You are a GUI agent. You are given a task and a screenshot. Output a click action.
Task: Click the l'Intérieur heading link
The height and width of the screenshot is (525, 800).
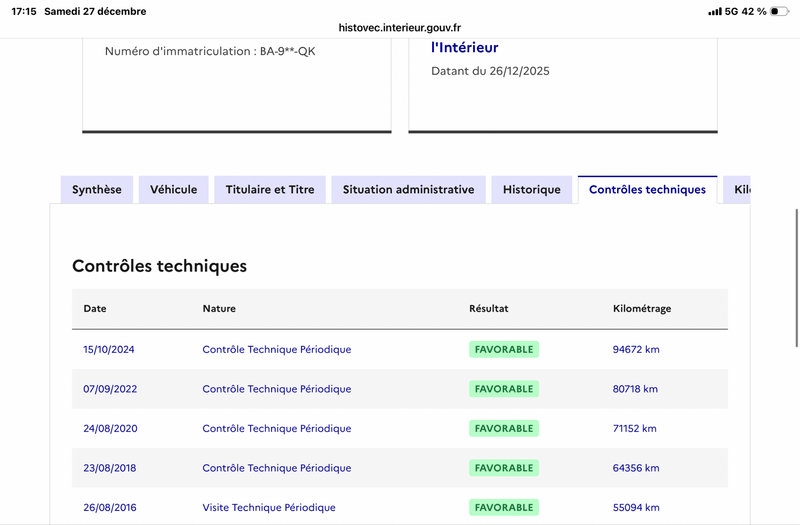[464, 48]
